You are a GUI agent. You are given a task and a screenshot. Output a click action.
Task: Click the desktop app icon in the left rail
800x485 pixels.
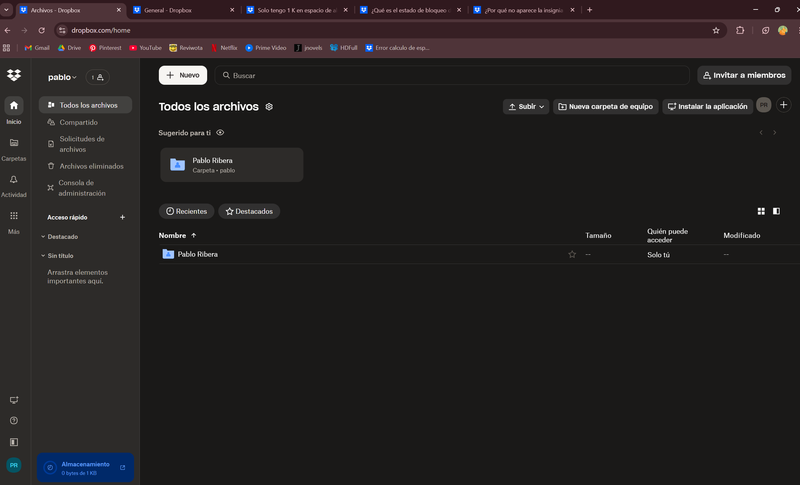pos(14,400)
